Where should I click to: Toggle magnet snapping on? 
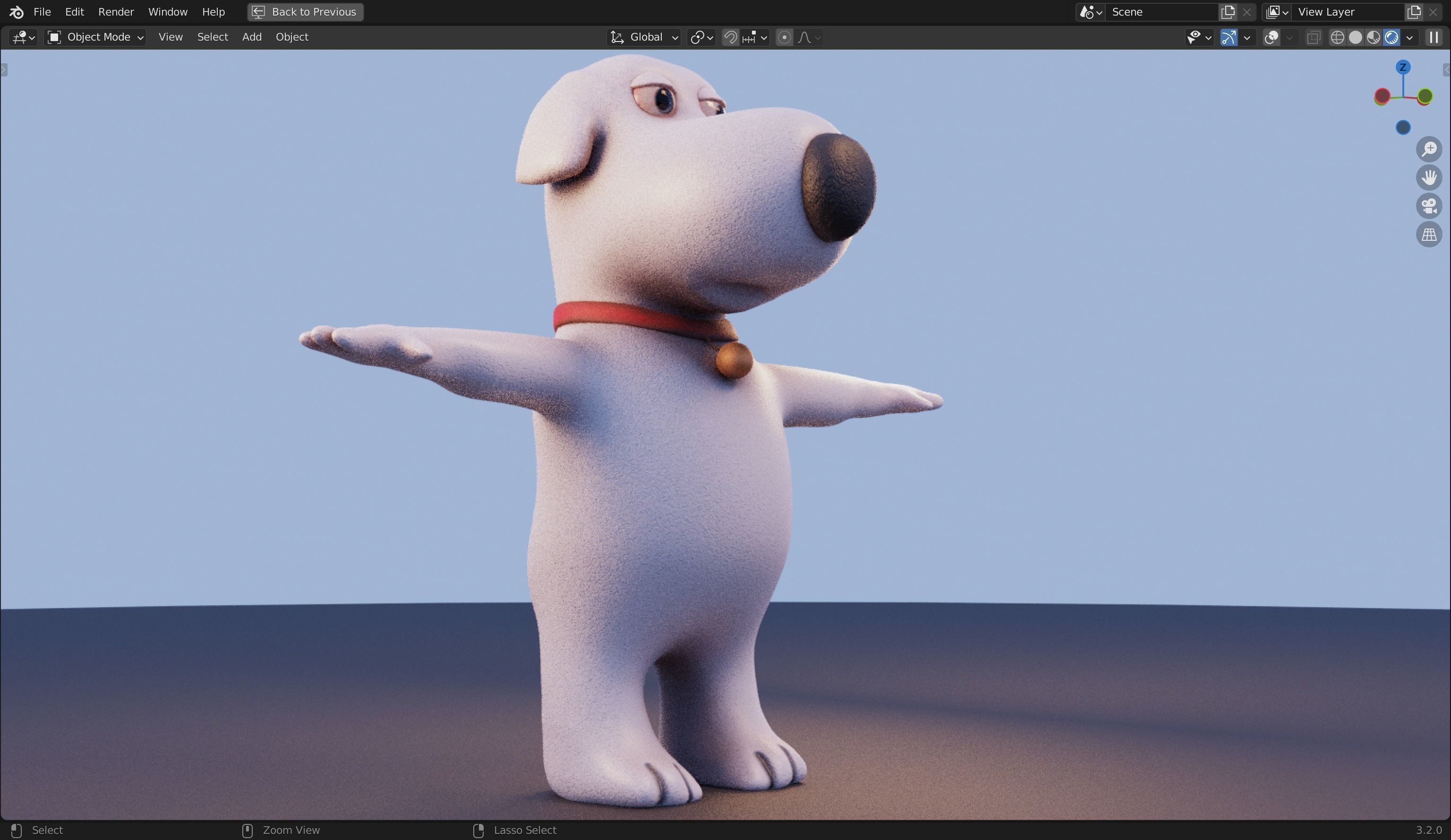(x=730, y=37)
